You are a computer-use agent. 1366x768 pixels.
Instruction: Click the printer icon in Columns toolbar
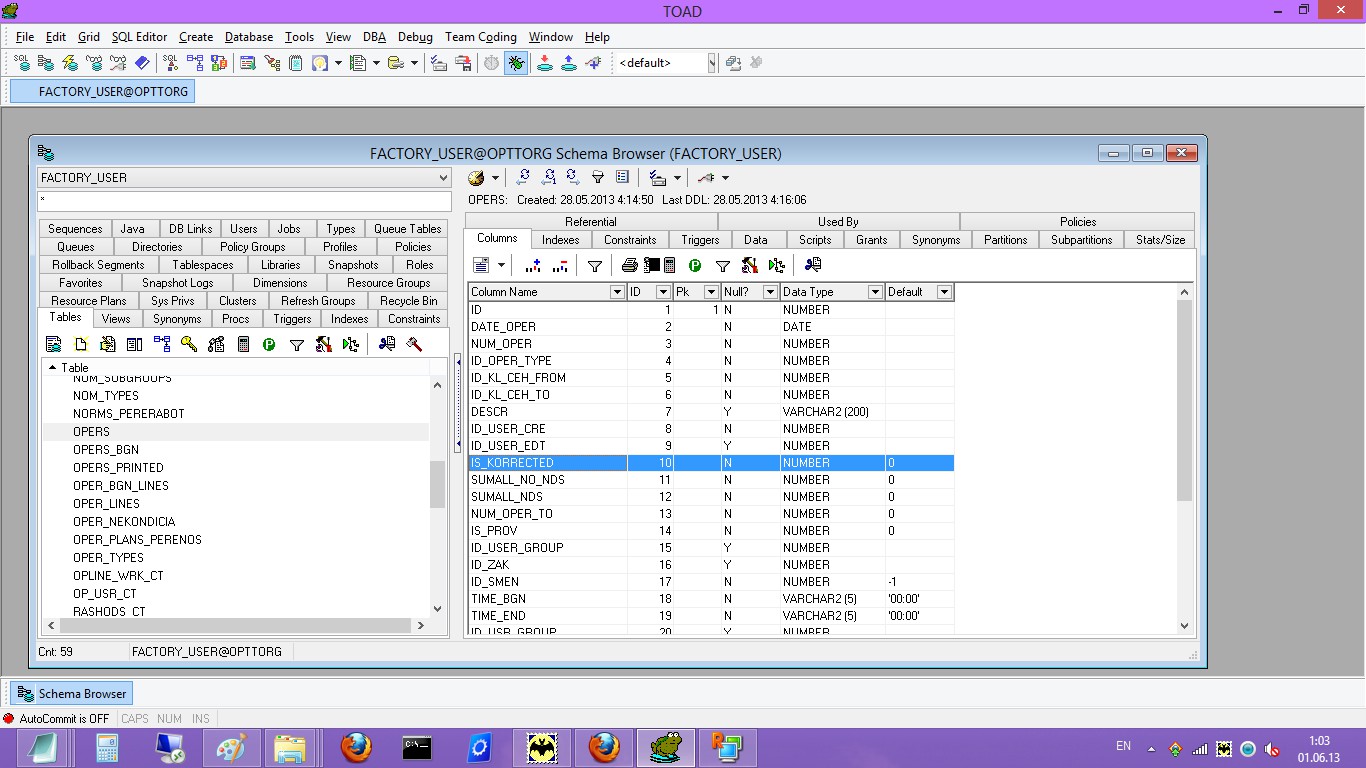pos(629,265)
